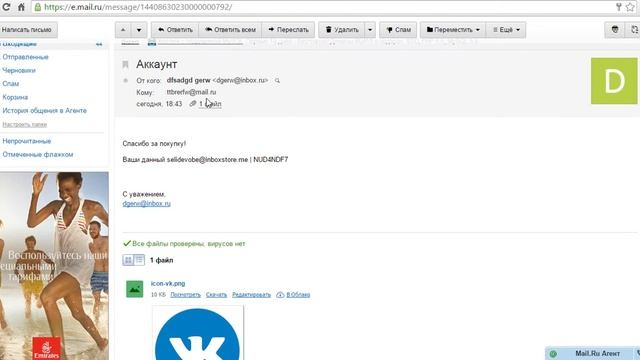This screenshot has height=360, width=640.
Task: Click the Настроить папки link
Action: click(24, 124)
